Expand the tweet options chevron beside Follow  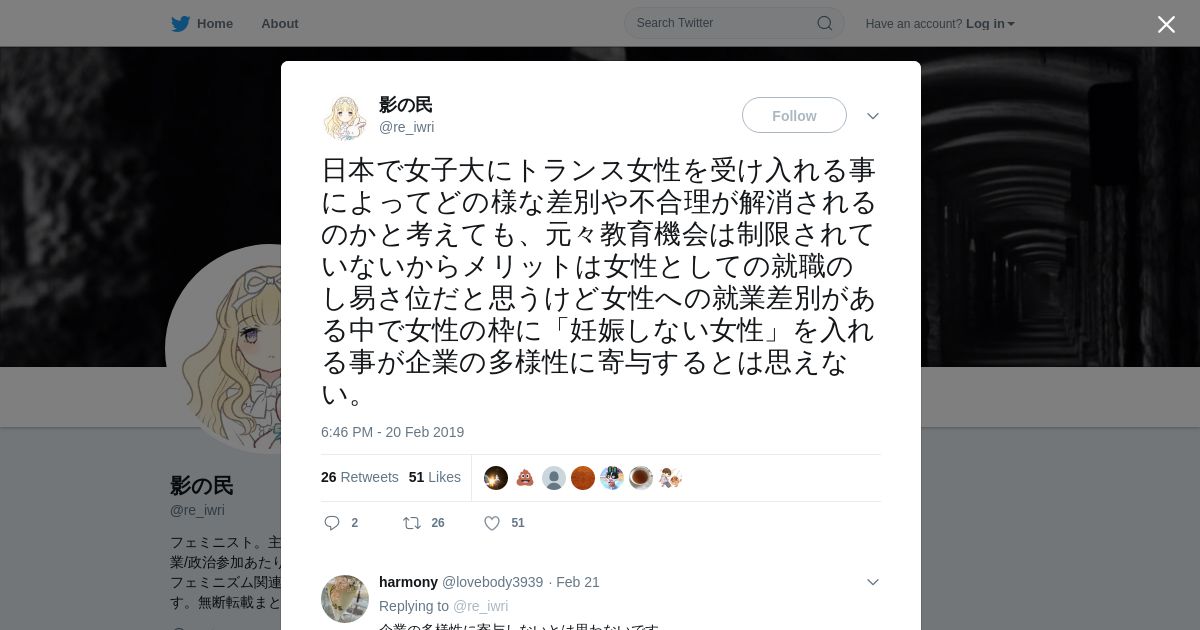[873, 116]
